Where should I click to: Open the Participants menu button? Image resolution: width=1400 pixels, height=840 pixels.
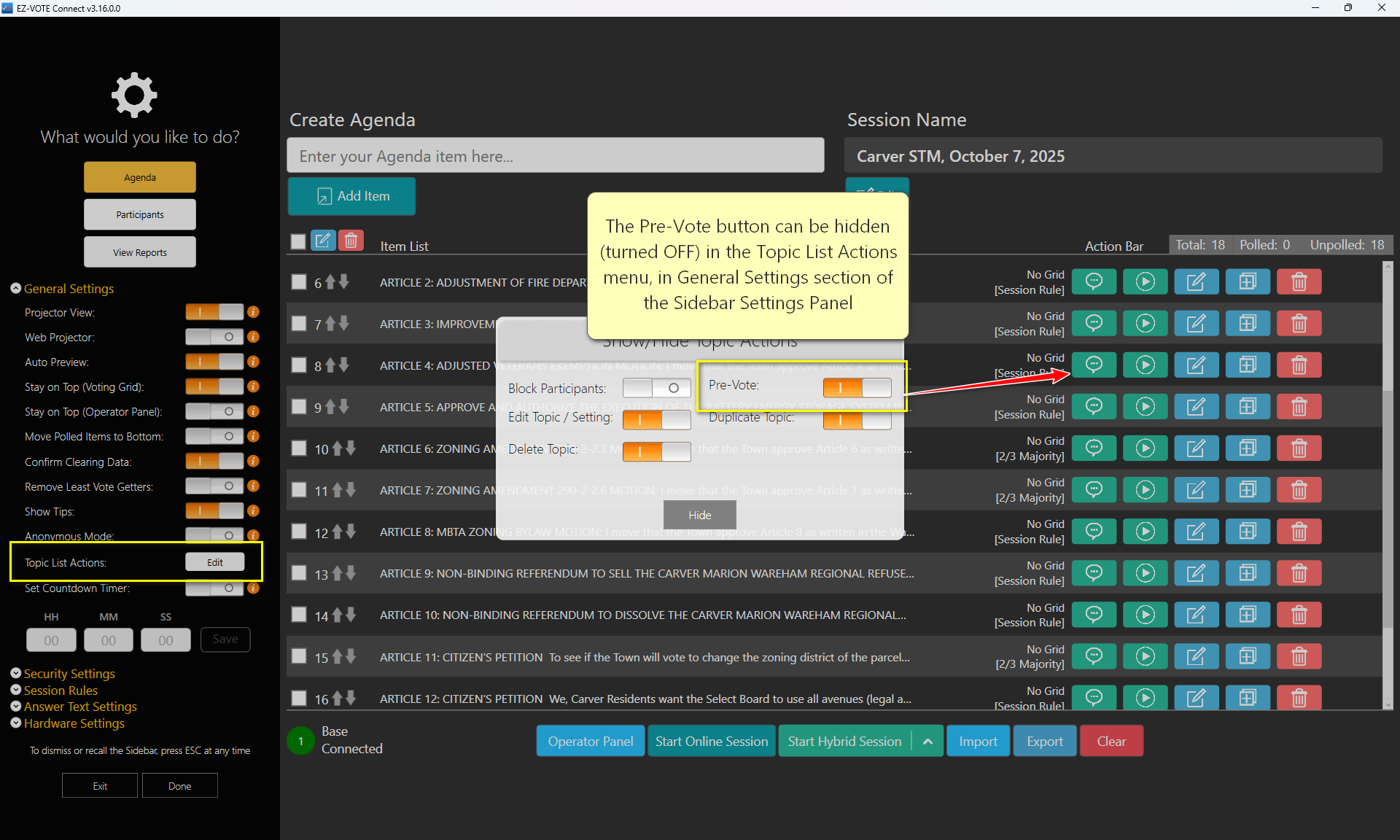point(140,215)
